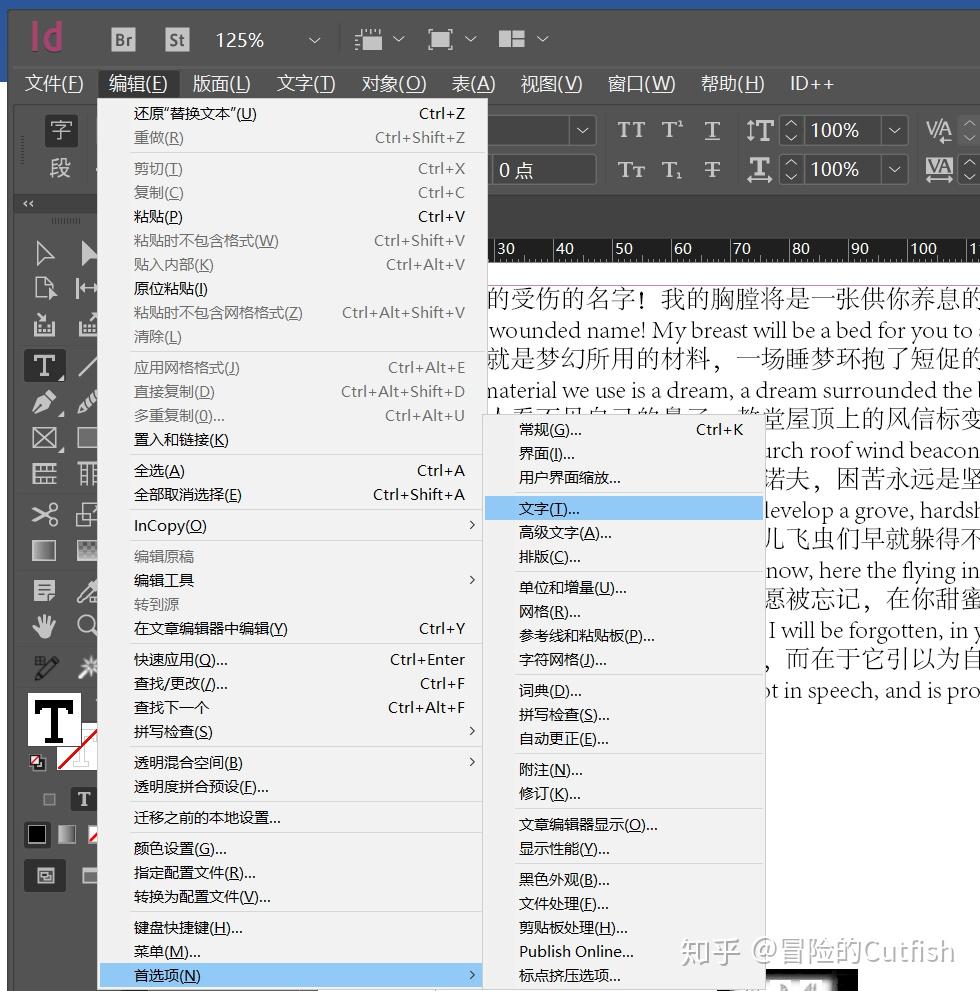The width and height of the screenshot is (980, 991).
Task: Select the Gradient Swatch tool
Action: [44, 549]
